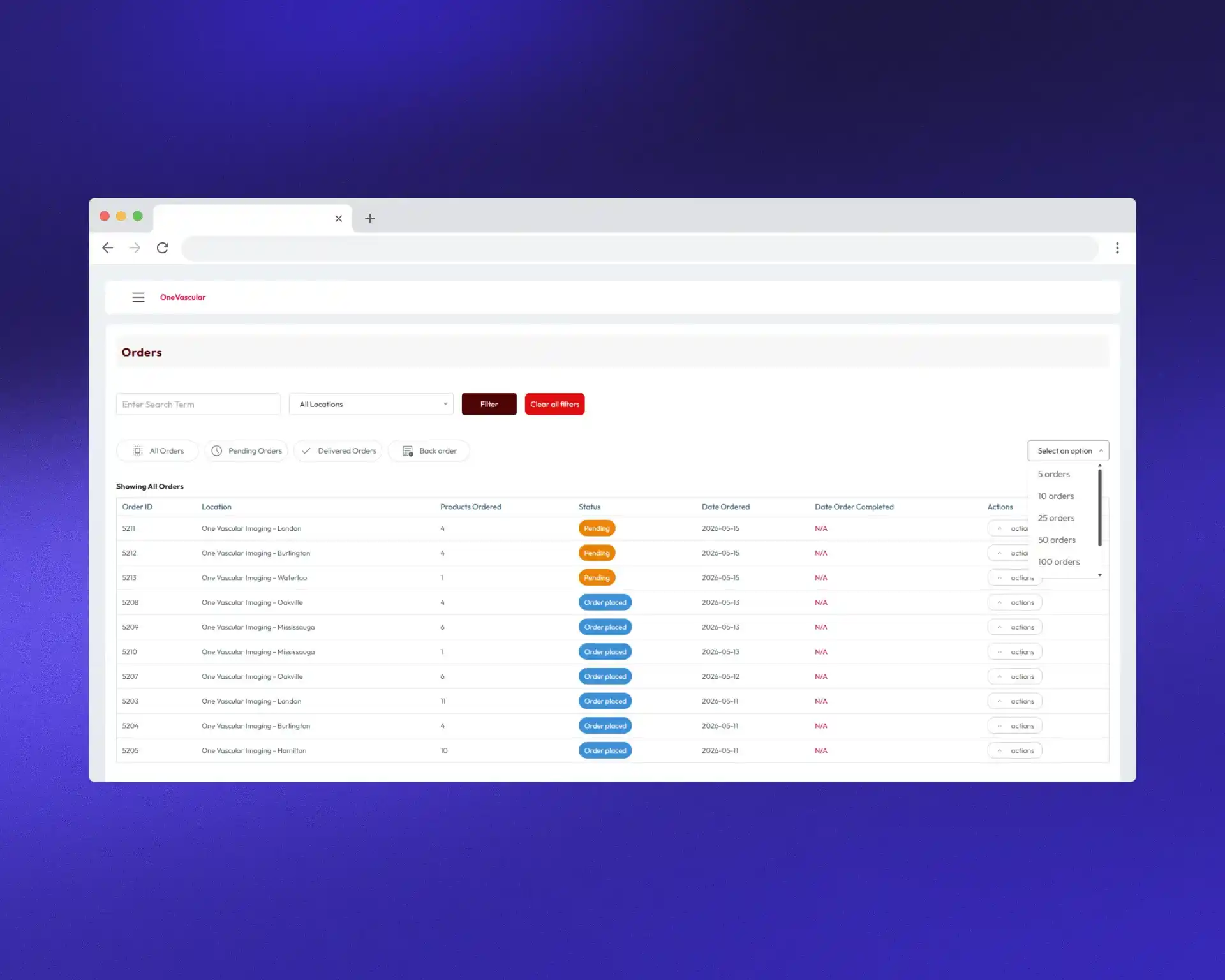
Task: Open actions dropdown for order 5203
Action: (x=1015, y=702)
